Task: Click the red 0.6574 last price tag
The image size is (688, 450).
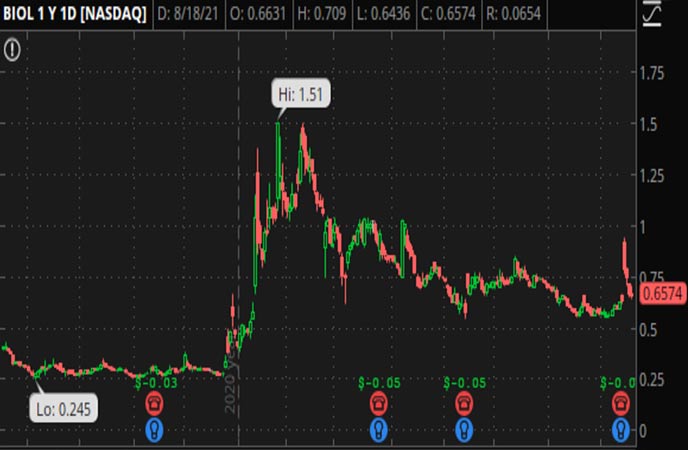Action: click(663, 293)
